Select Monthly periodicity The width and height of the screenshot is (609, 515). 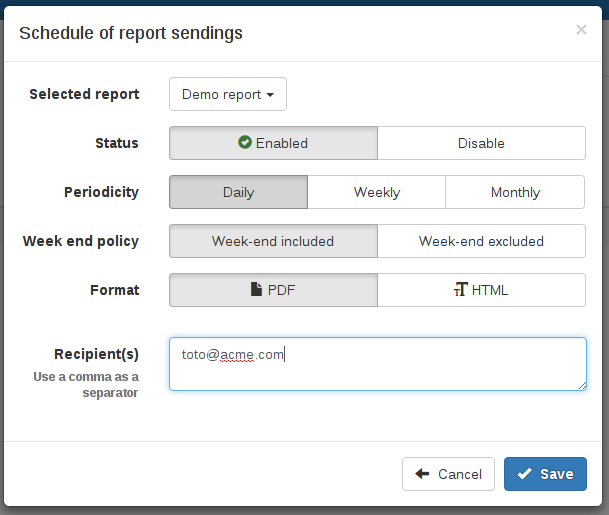click(515, 192)
